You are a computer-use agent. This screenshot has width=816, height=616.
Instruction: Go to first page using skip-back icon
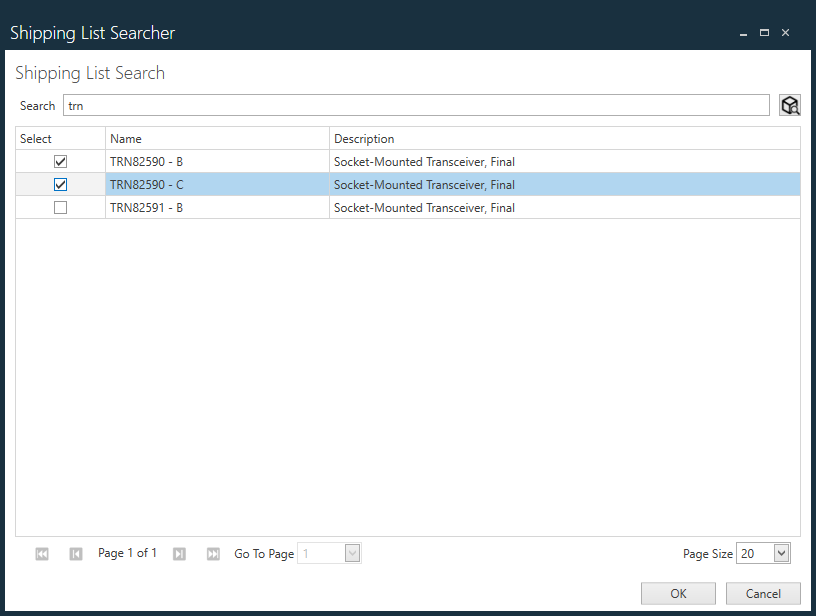click(42, 553)
